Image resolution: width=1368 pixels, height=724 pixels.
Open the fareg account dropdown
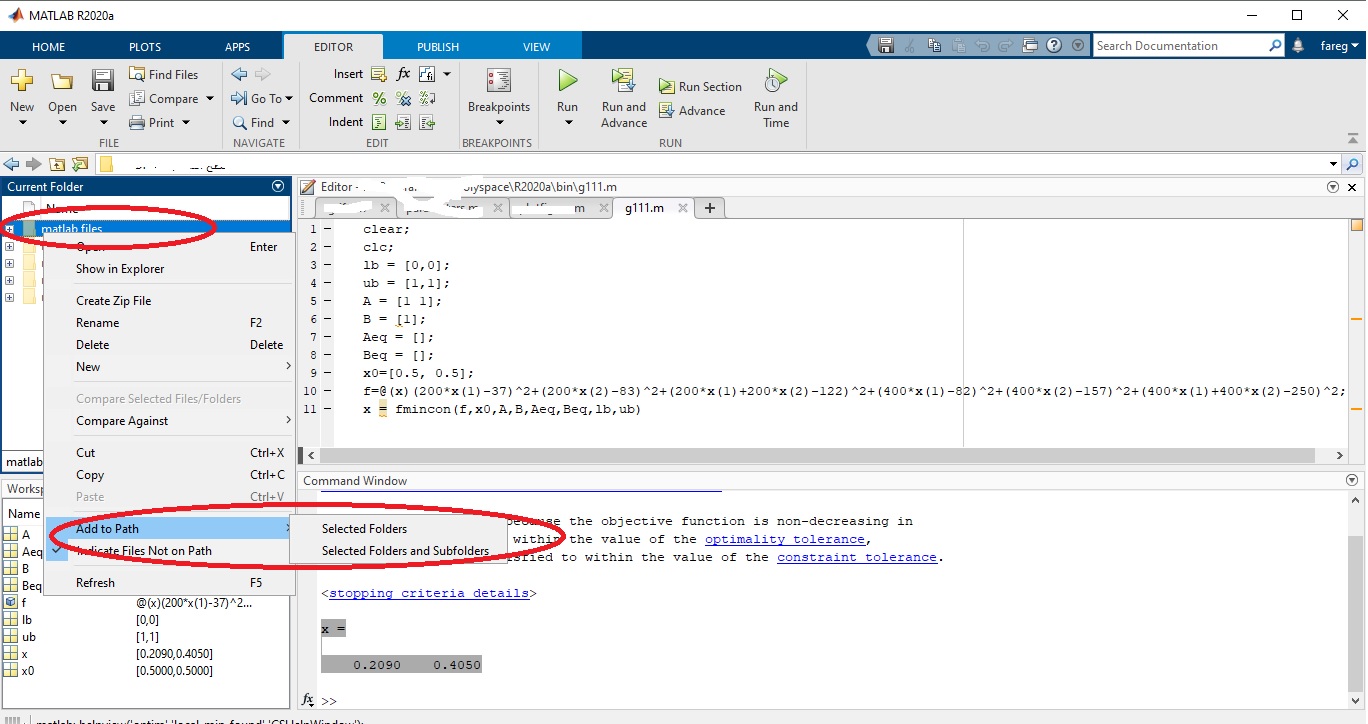pos(1337,46)
